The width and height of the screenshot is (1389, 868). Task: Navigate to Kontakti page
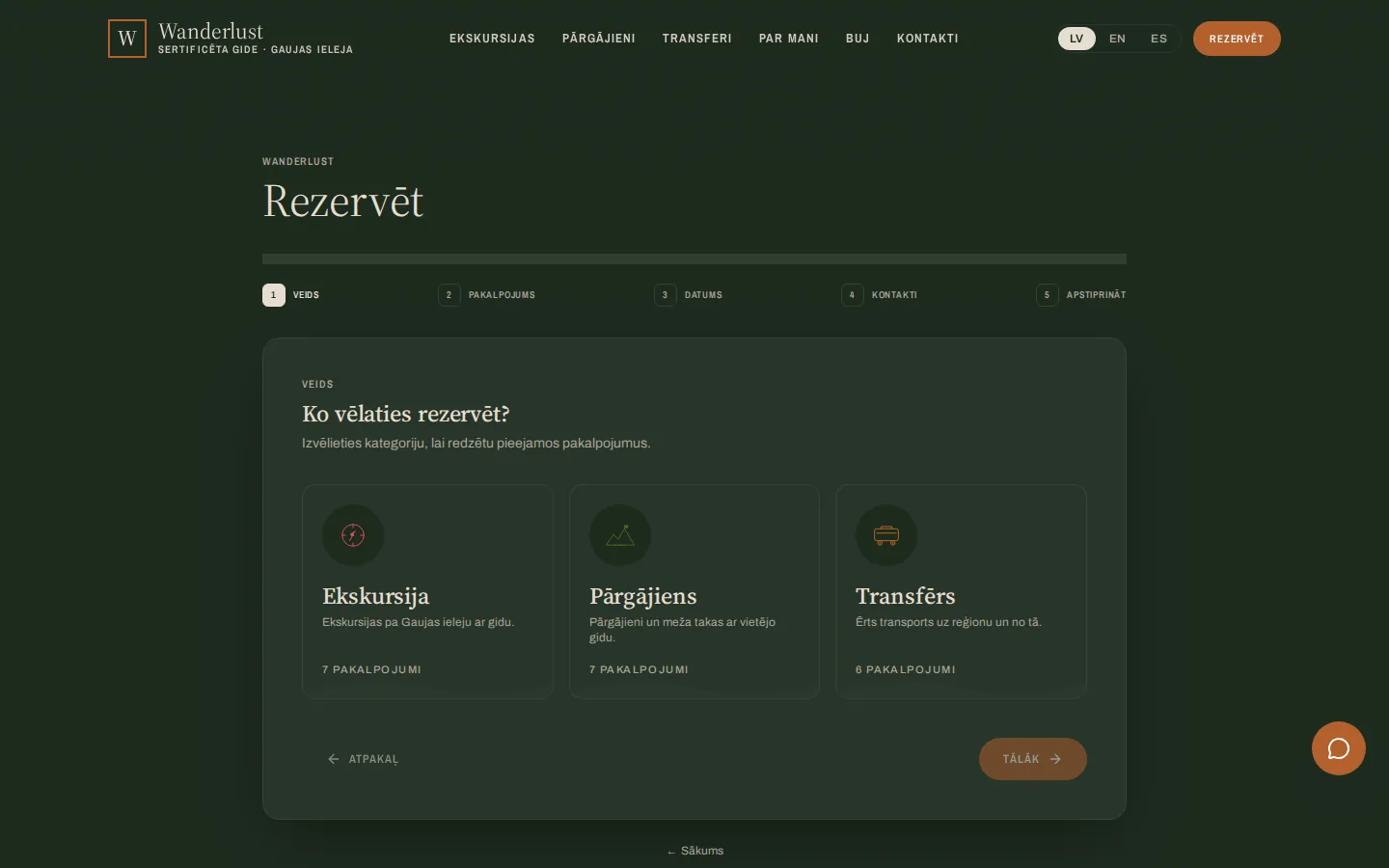coord(928,39)
